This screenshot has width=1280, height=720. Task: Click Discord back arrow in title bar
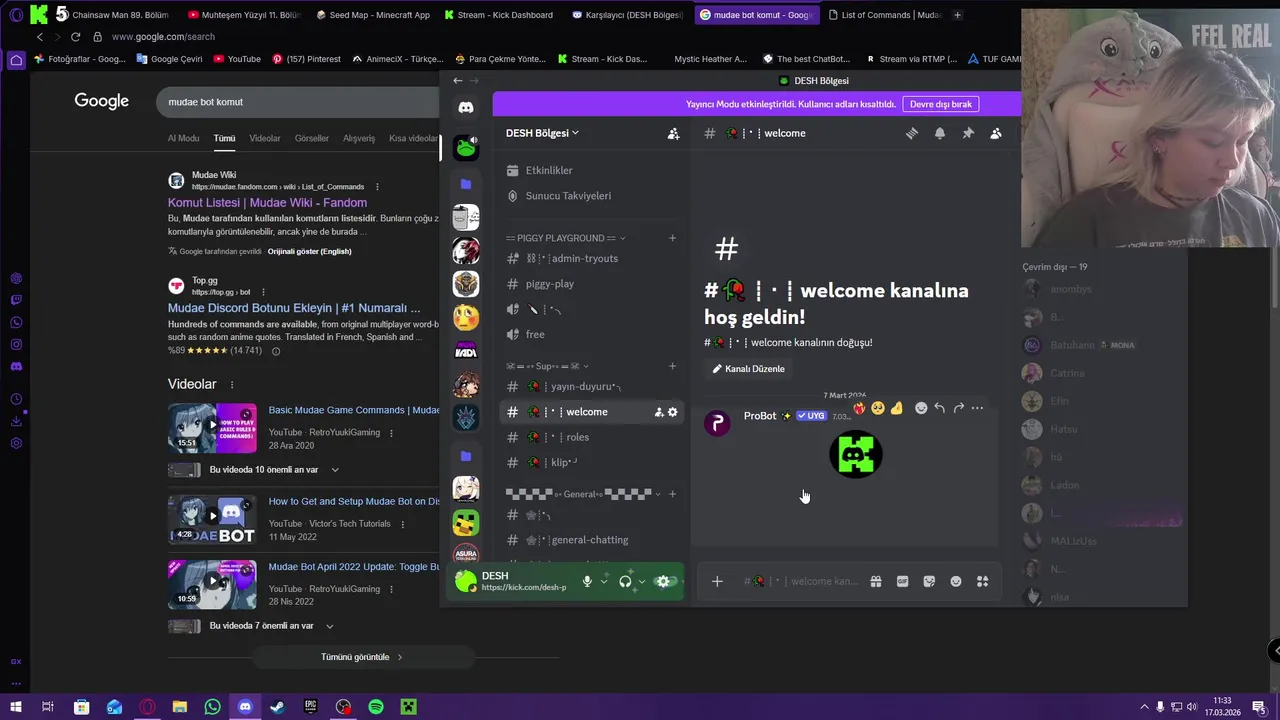pos(457,81)
